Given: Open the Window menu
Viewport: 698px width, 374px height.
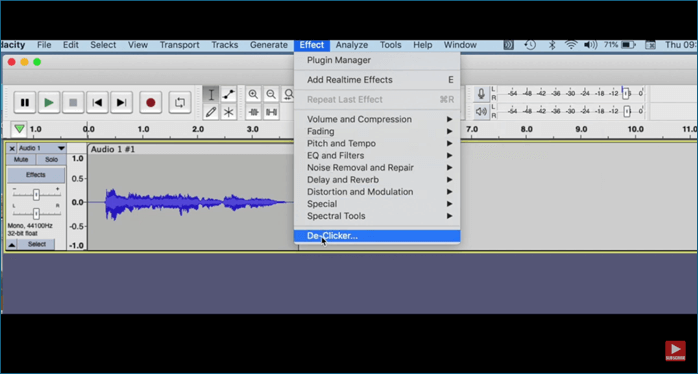Looking at the screenshot, I should (460, 45).
